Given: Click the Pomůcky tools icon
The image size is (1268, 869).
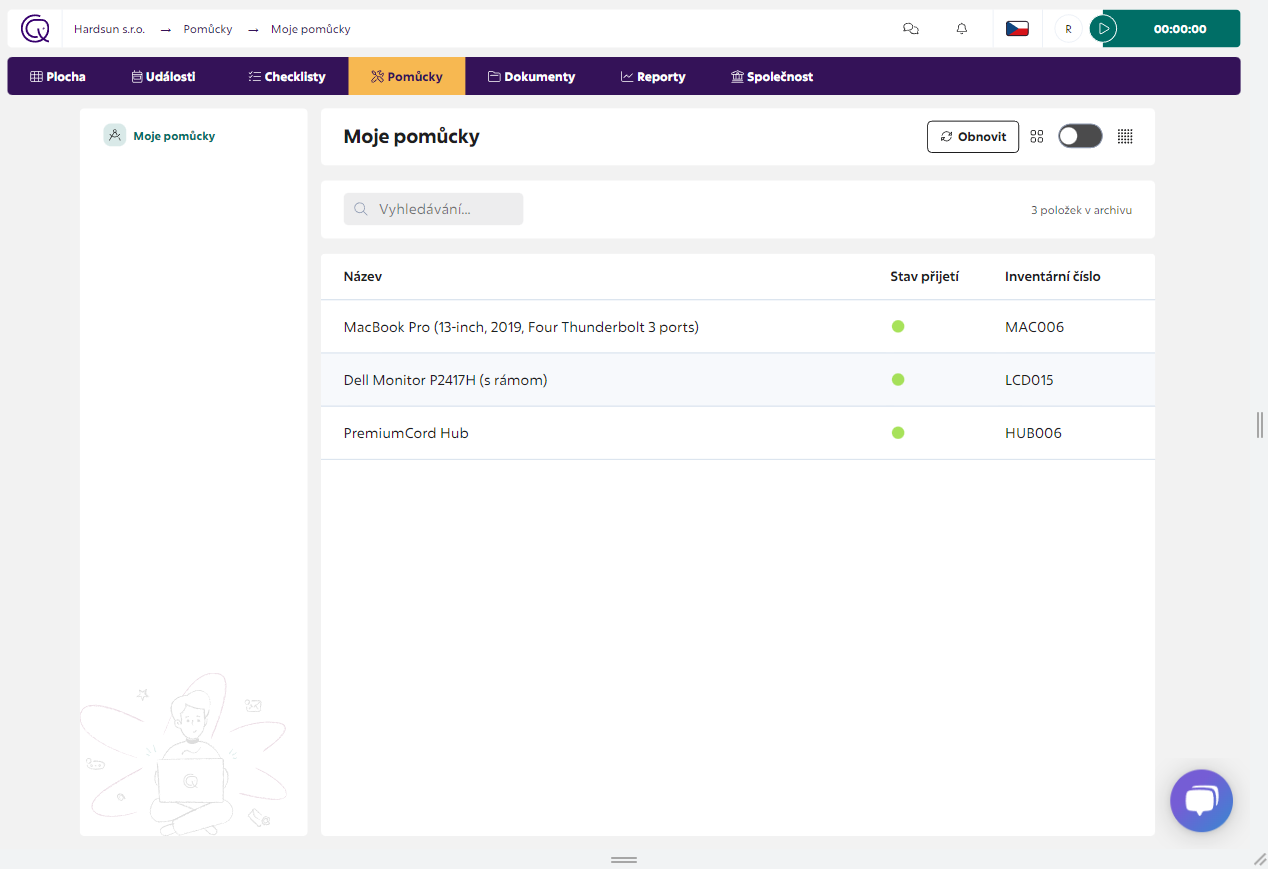Looking at the screenshot, I should [x=377, y=76].
